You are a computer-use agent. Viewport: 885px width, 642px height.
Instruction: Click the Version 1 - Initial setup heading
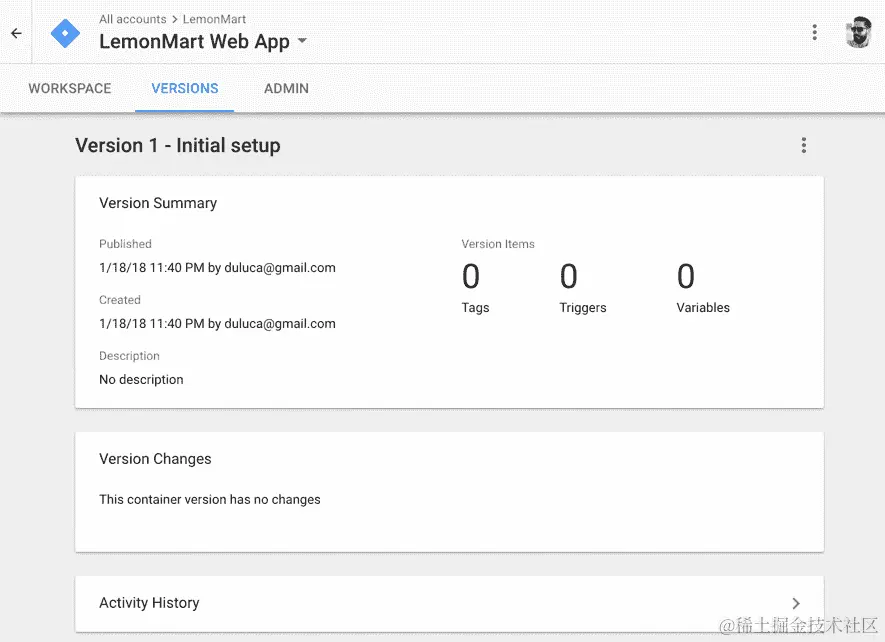[178, 146]
